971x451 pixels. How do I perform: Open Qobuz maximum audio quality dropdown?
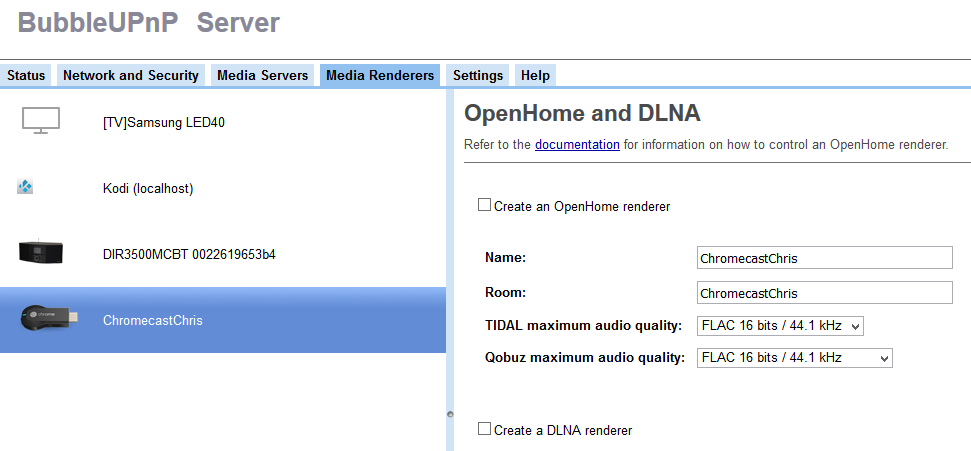(794, 358)
